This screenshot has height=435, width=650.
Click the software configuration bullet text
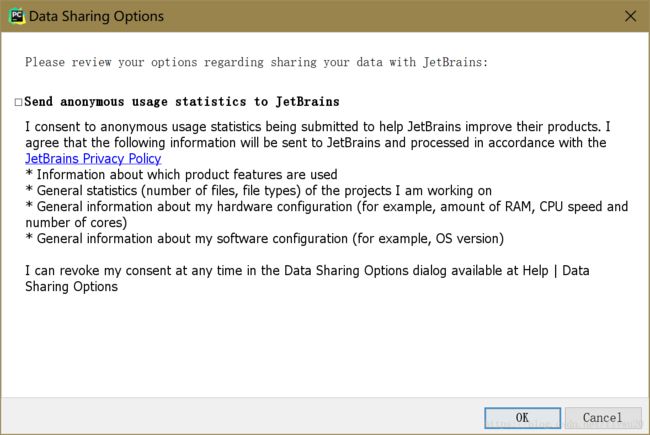265,239
